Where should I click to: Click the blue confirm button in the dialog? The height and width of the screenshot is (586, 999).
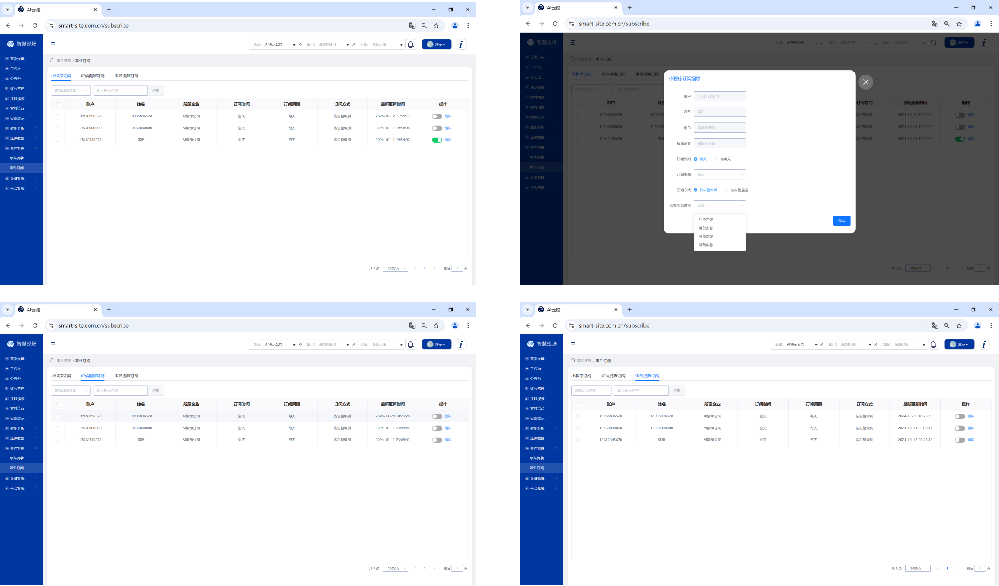[841, 220]
